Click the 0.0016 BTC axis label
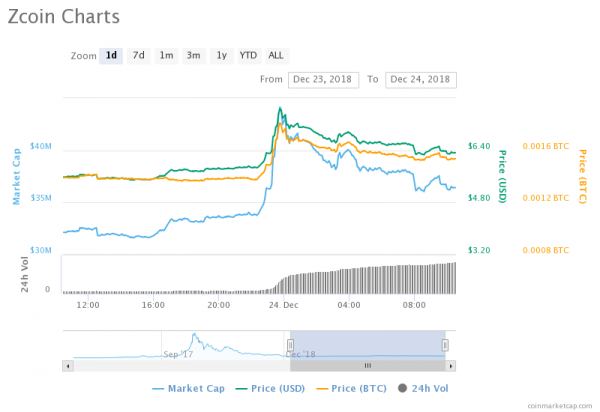This screenshot has width=600, height=412. click(x=546, y=146)
